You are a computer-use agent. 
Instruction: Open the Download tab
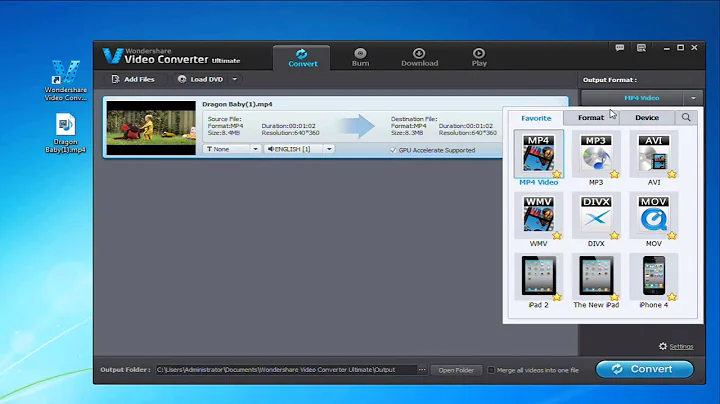click(x=419, y=58)
